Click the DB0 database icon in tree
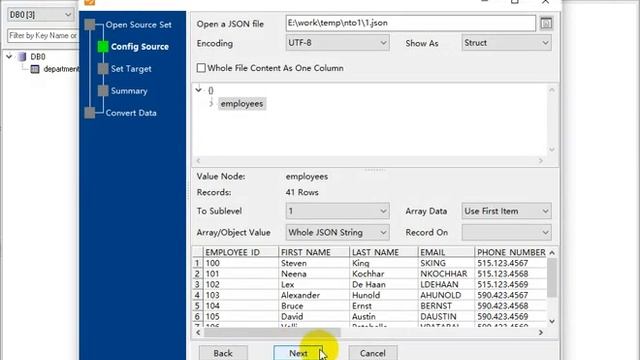 pos(22,57)
